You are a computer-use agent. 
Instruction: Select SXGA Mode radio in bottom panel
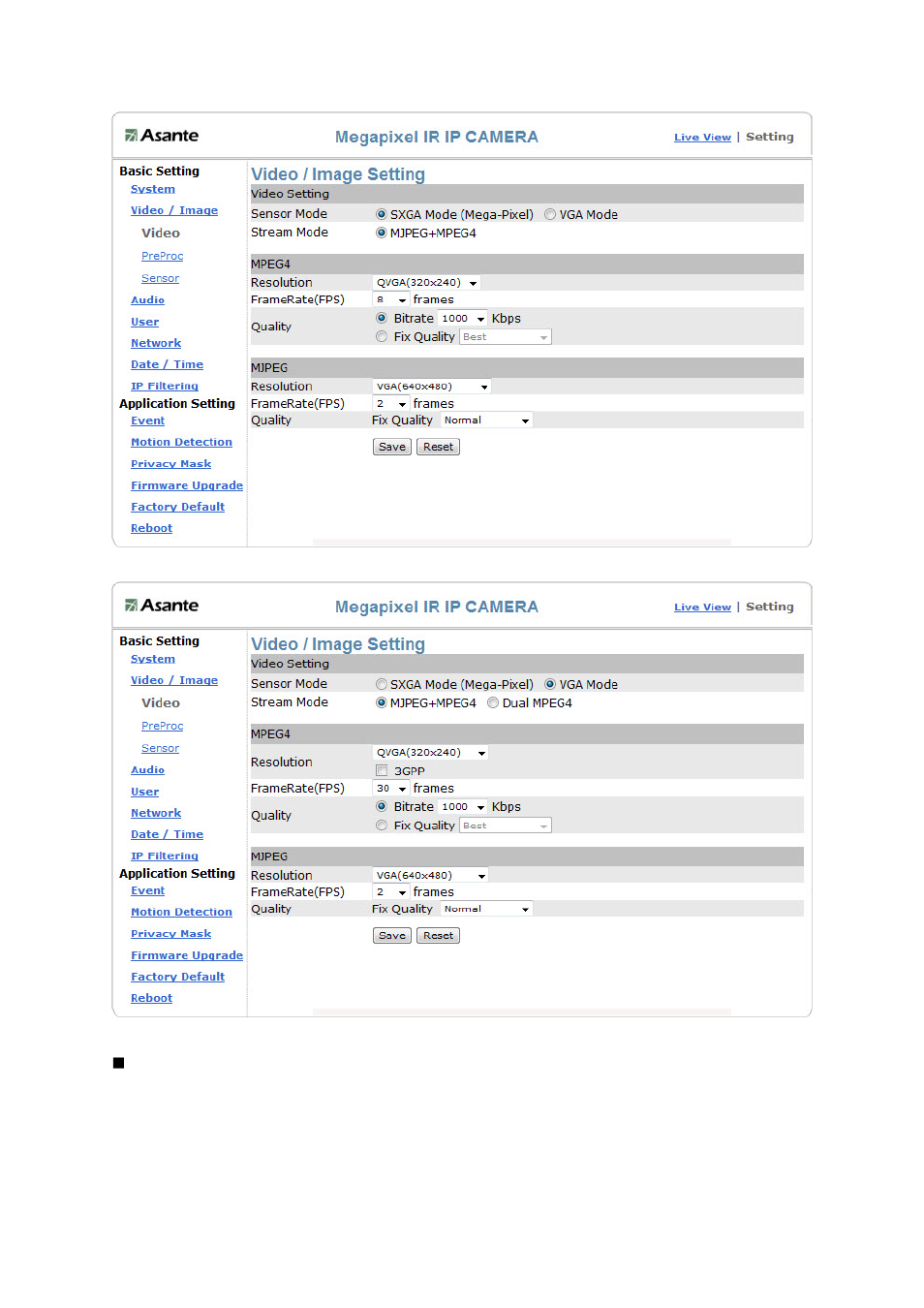[x=382, y=684]
